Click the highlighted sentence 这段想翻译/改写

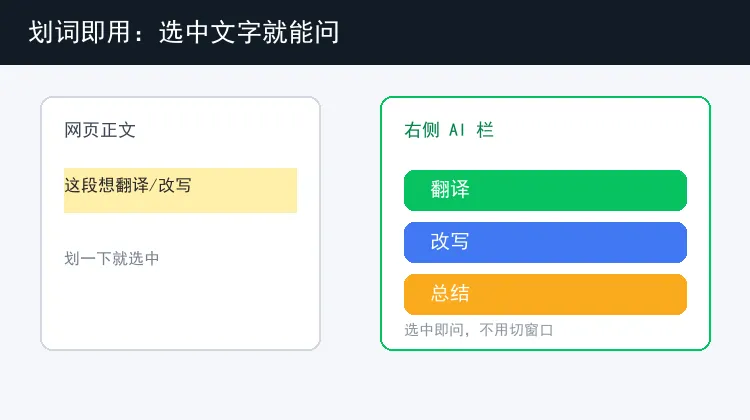(x=128, y=185)
